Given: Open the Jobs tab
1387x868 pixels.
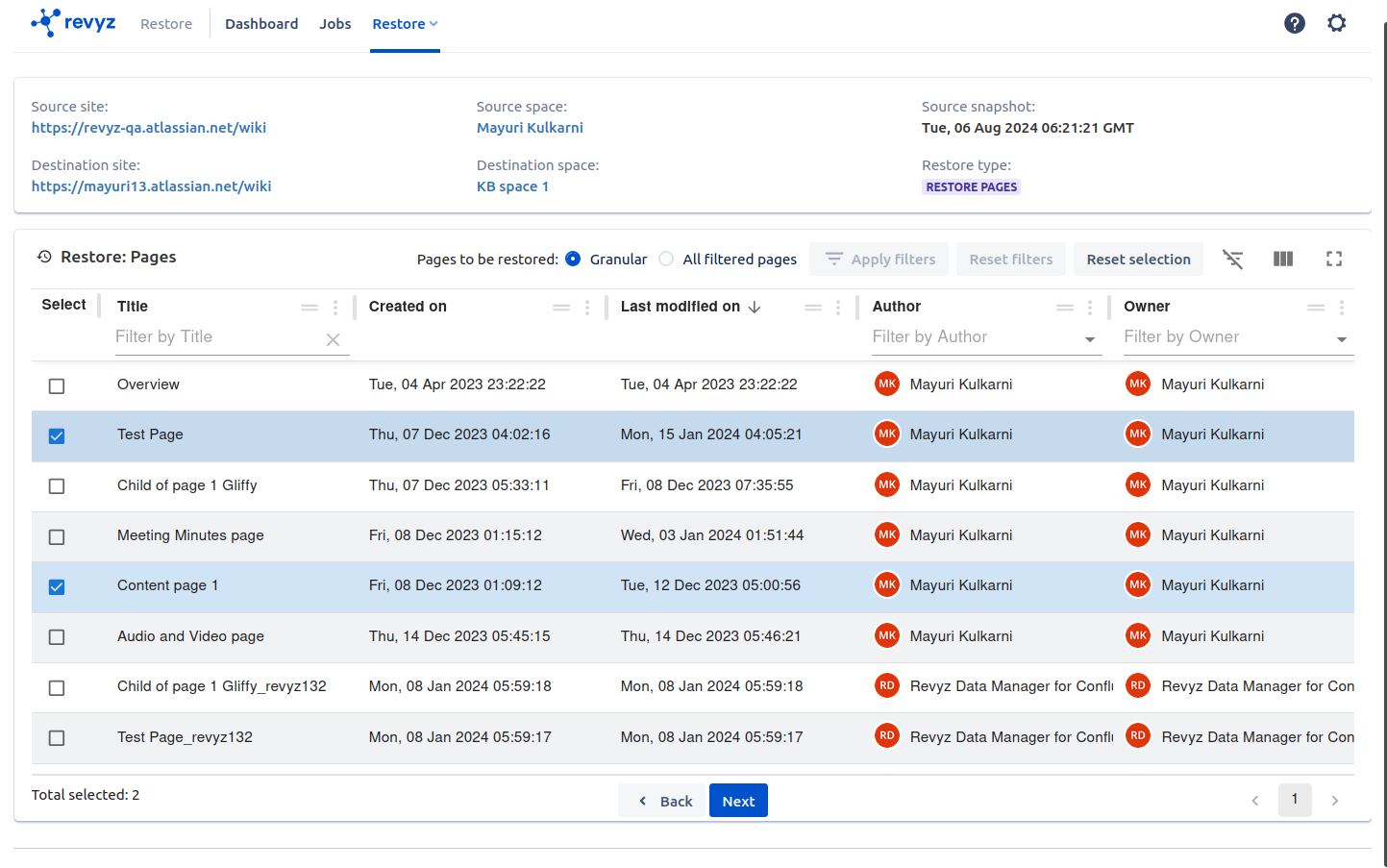Looking at the screenshot, I should click(334, 24).
